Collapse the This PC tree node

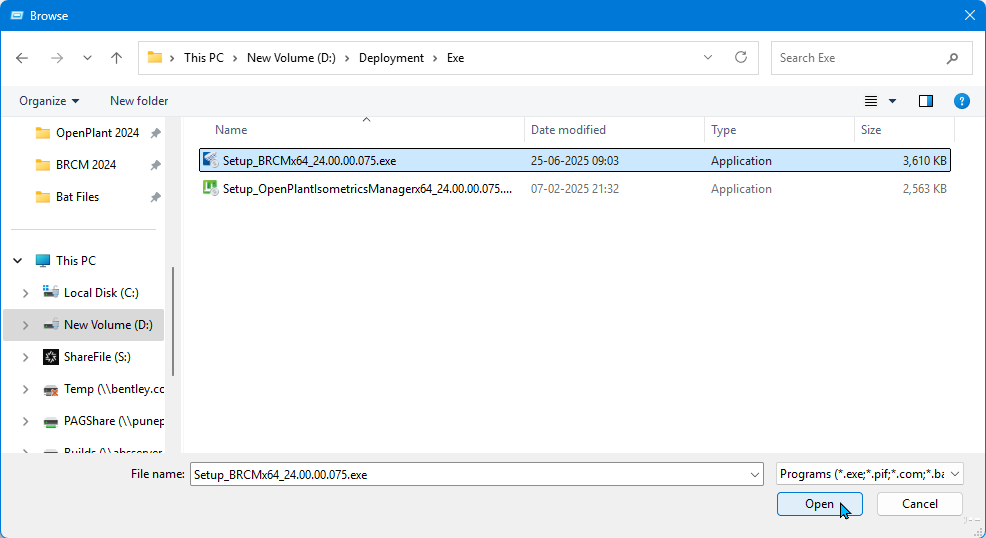point(18,260)
